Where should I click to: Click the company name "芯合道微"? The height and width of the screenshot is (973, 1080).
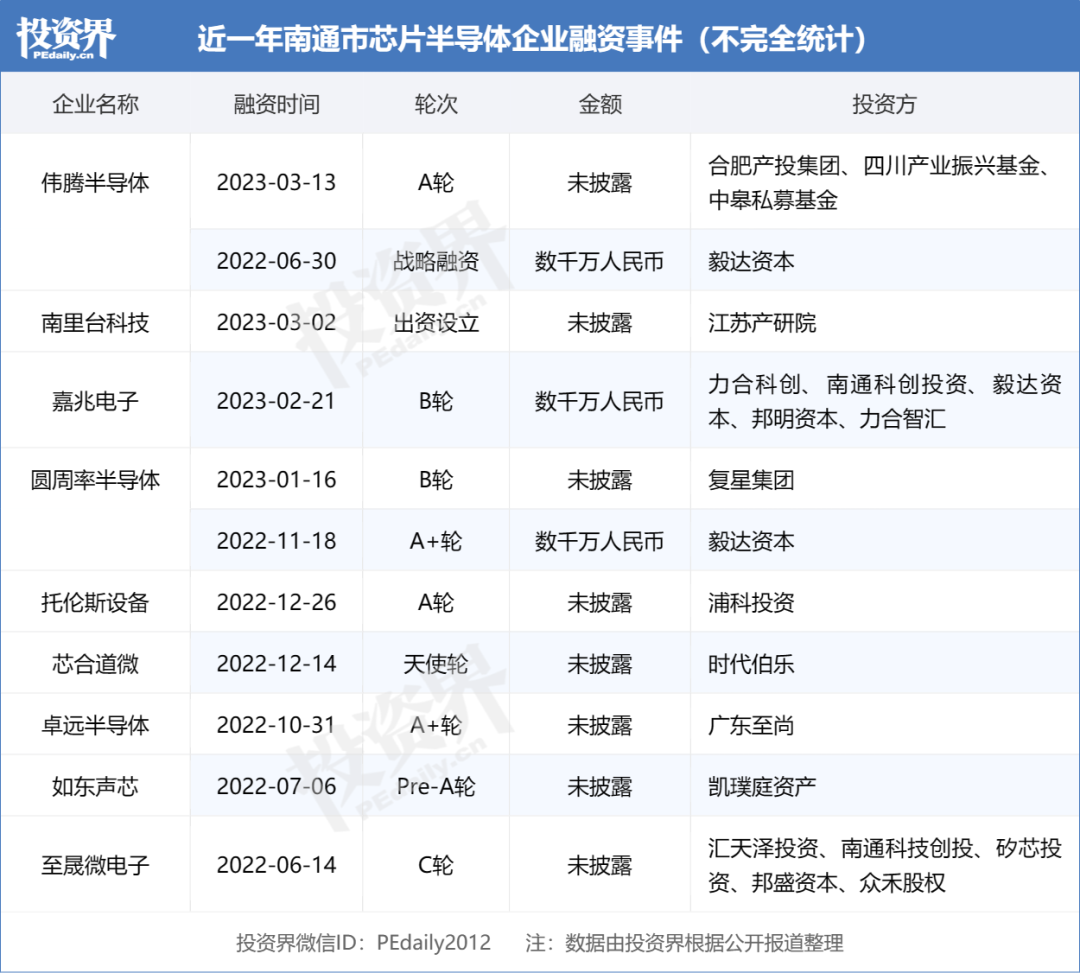[x=95, y=663]
